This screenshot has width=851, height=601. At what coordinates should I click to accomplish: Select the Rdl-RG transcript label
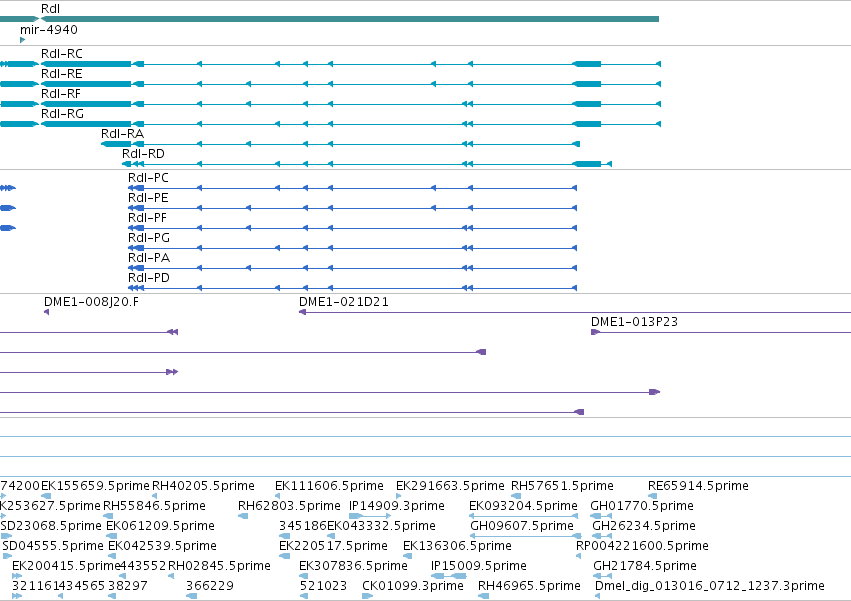(x=62, y=113)
